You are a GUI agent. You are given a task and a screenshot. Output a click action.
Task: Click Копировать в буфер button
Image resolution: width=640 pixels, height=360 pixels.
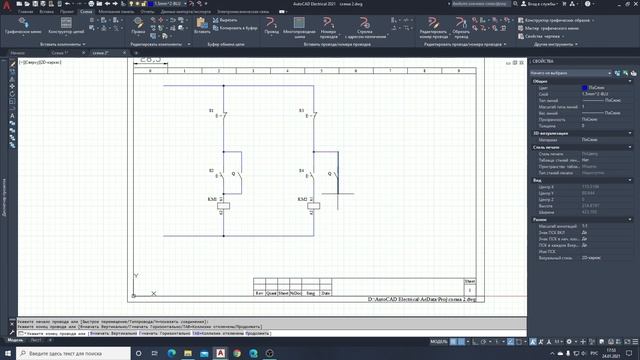(235, 28)
